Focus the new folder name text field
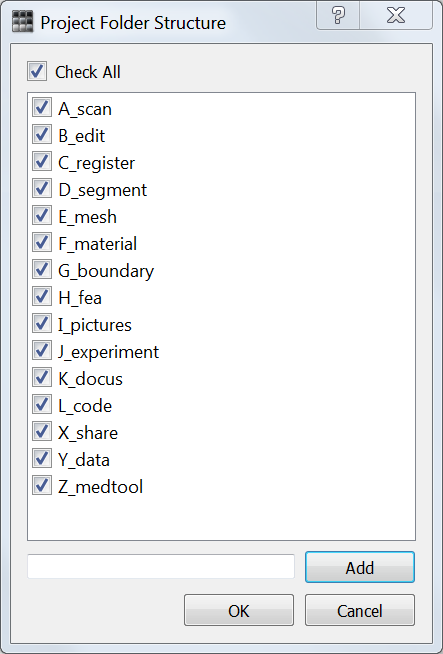443x654 pixels. point(161,566)
